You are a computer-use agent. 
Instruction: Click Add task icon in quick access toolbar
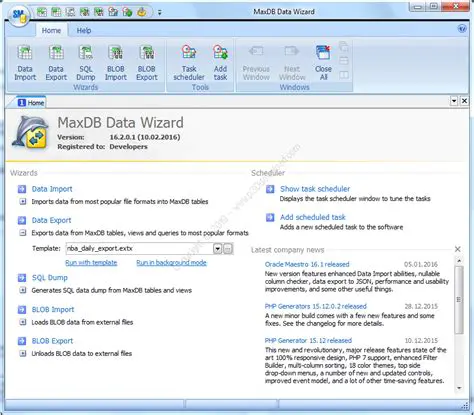click(128, 12)
